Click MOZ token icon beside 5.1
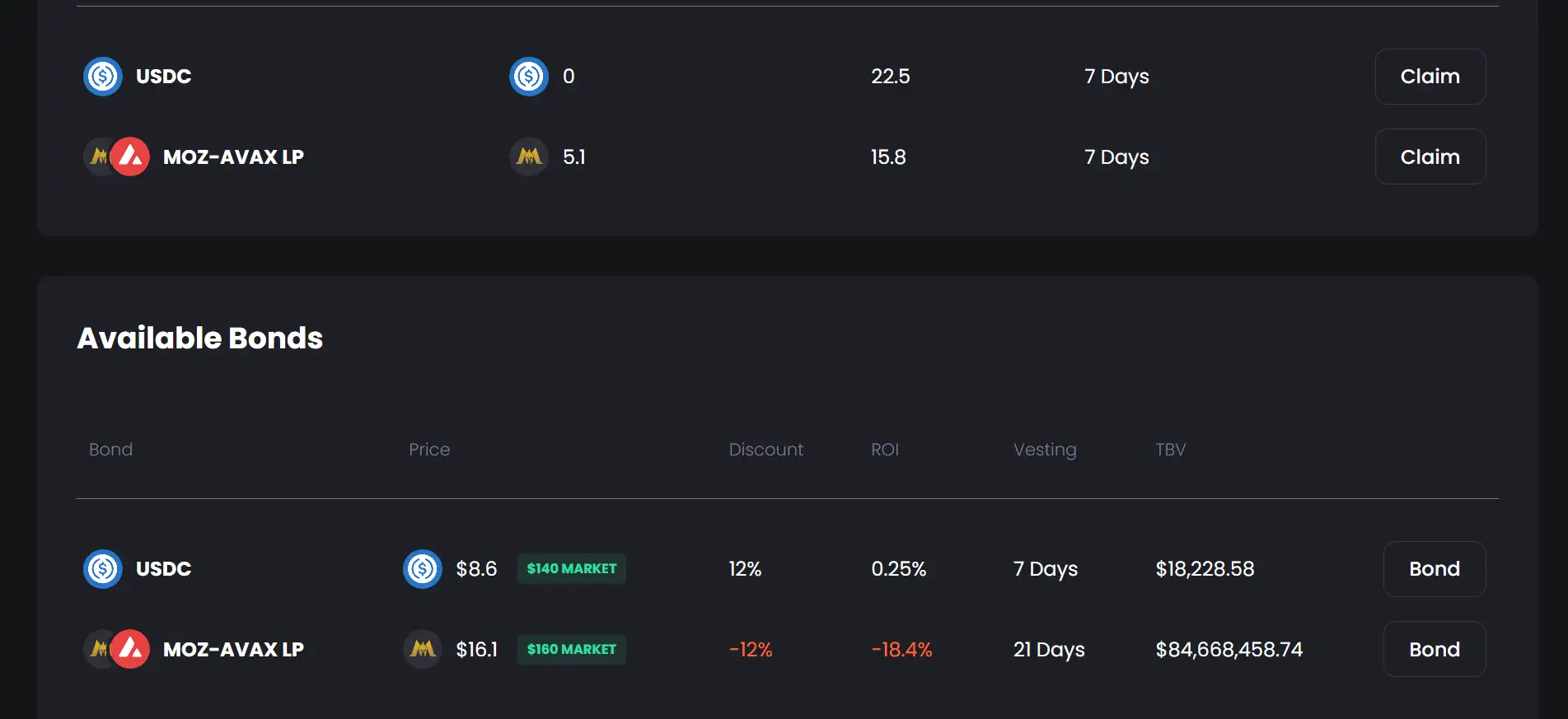Viewport: 1568px width, 719px height. 529,156
